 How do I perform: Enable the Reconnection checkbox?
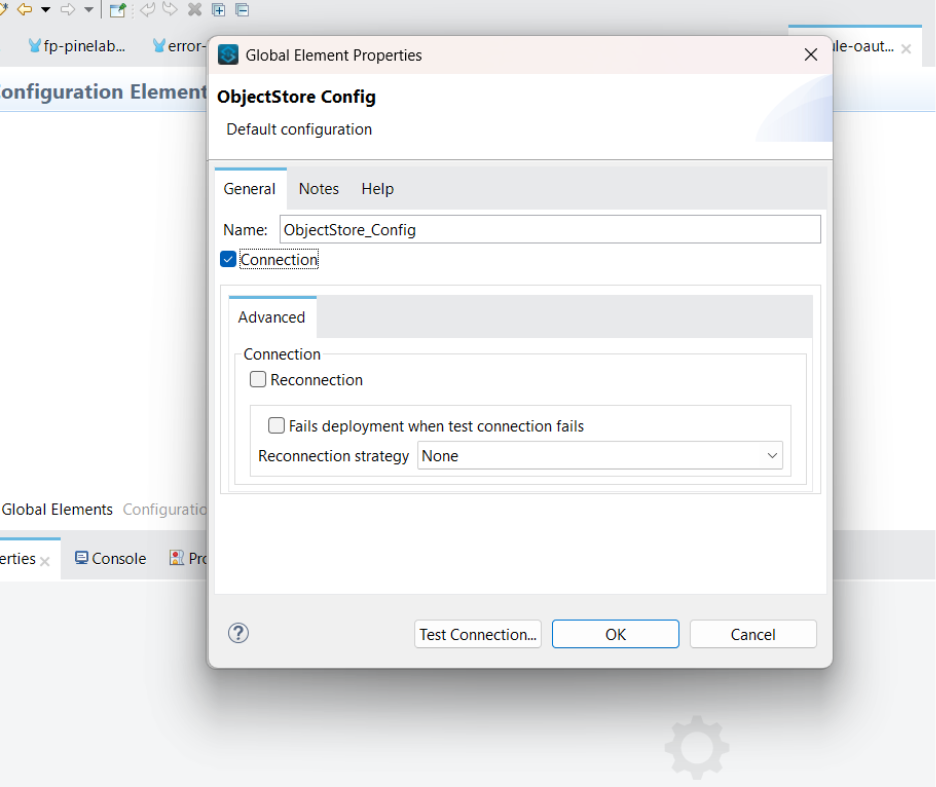(x=258, y=379)
